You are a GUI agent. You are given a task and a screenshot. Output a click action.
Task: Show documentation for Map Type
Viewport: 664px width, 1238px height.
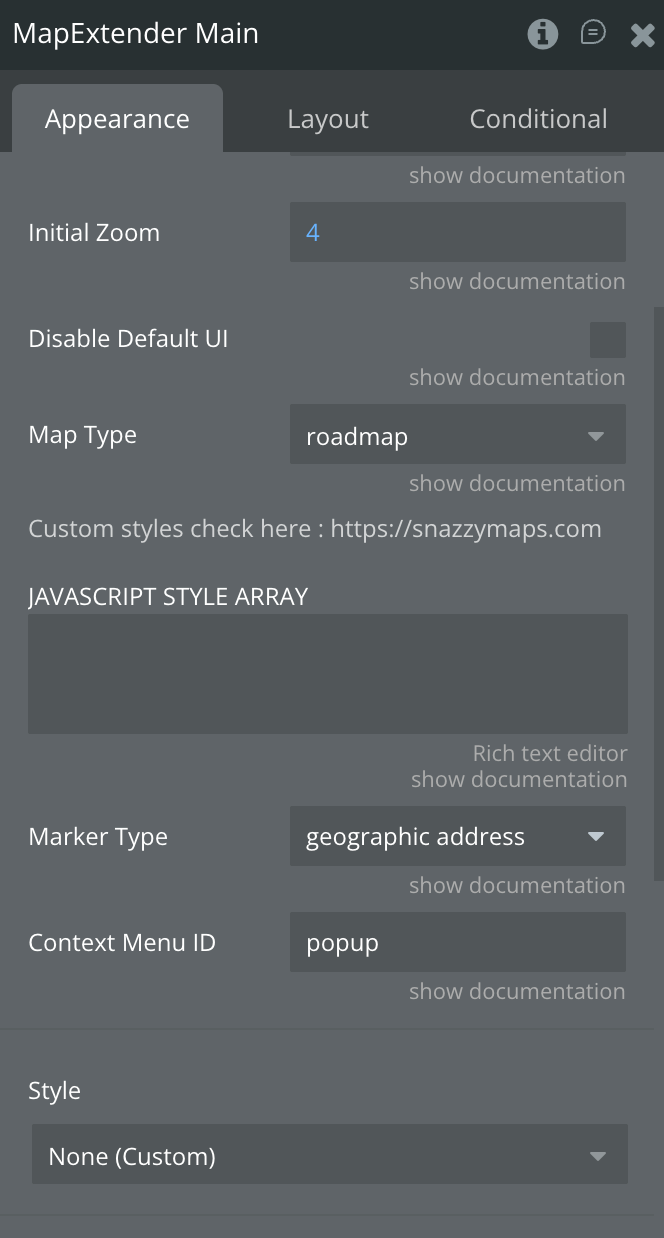point(517,484)
